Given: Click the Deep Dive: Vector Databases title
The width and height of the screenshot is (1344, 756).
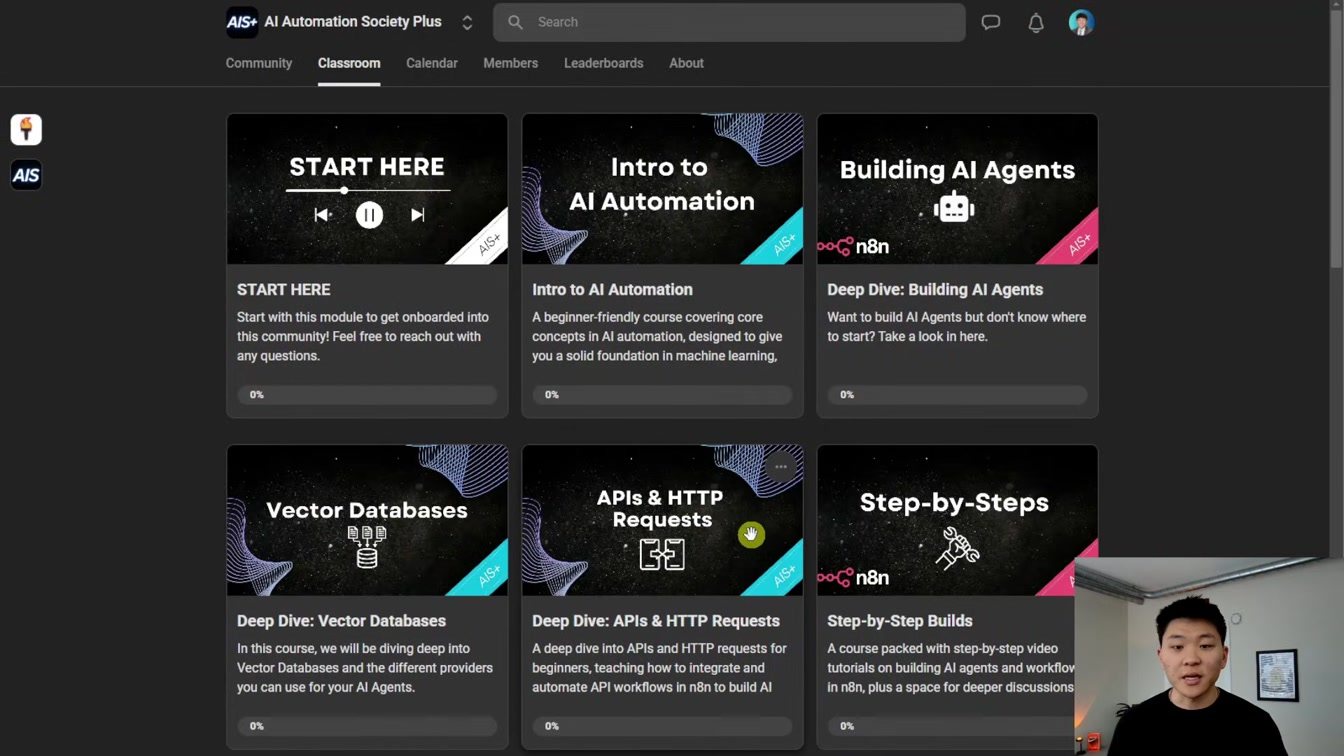Looking at the screenshot, I should [341, 621].
